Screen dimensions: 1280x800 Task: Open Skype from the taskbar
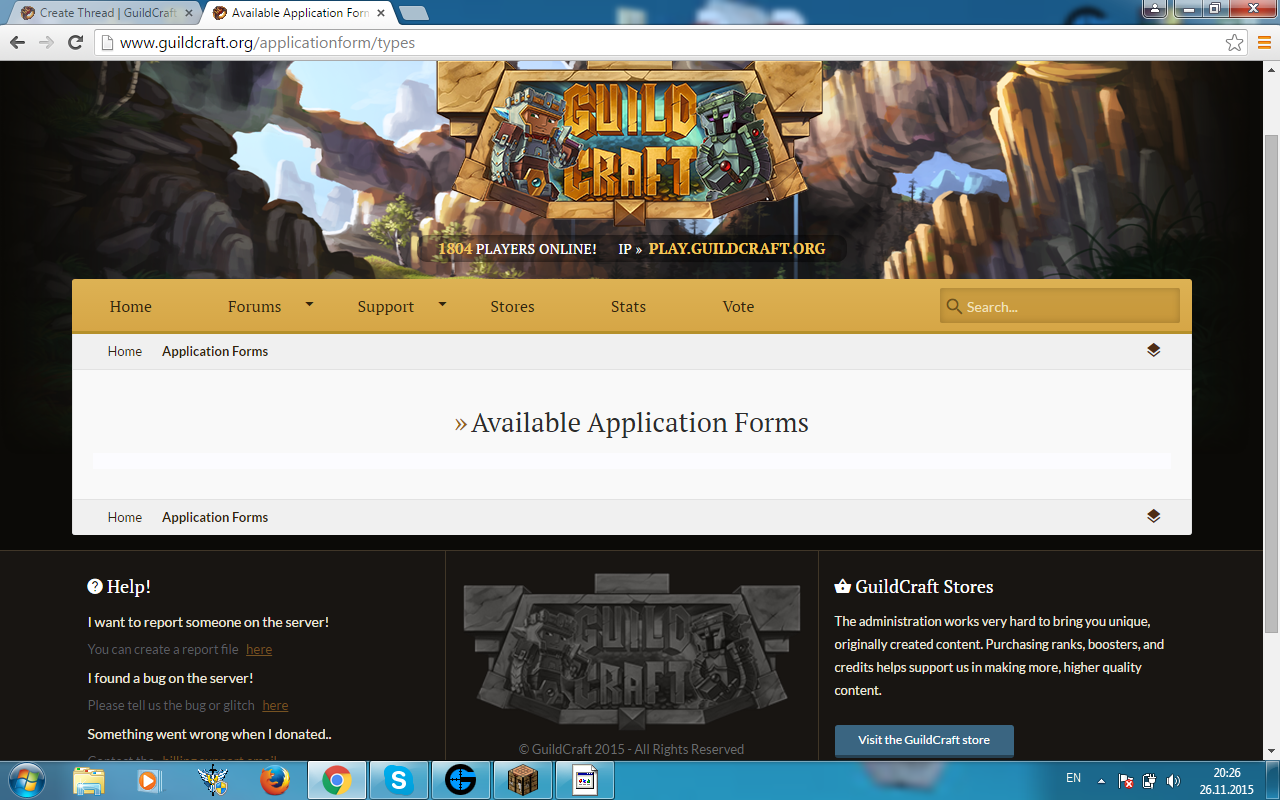tap(398, 780)
